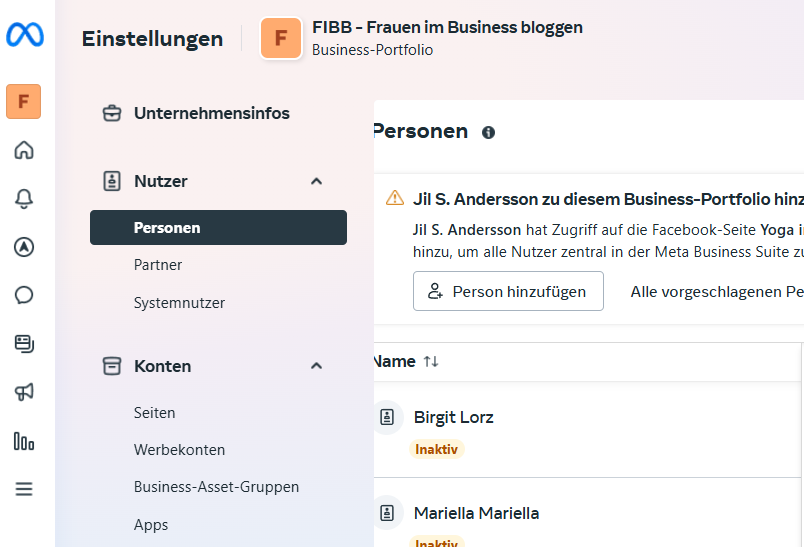
Task: Collapse the Konten section chevron
Action: point(316,366)
